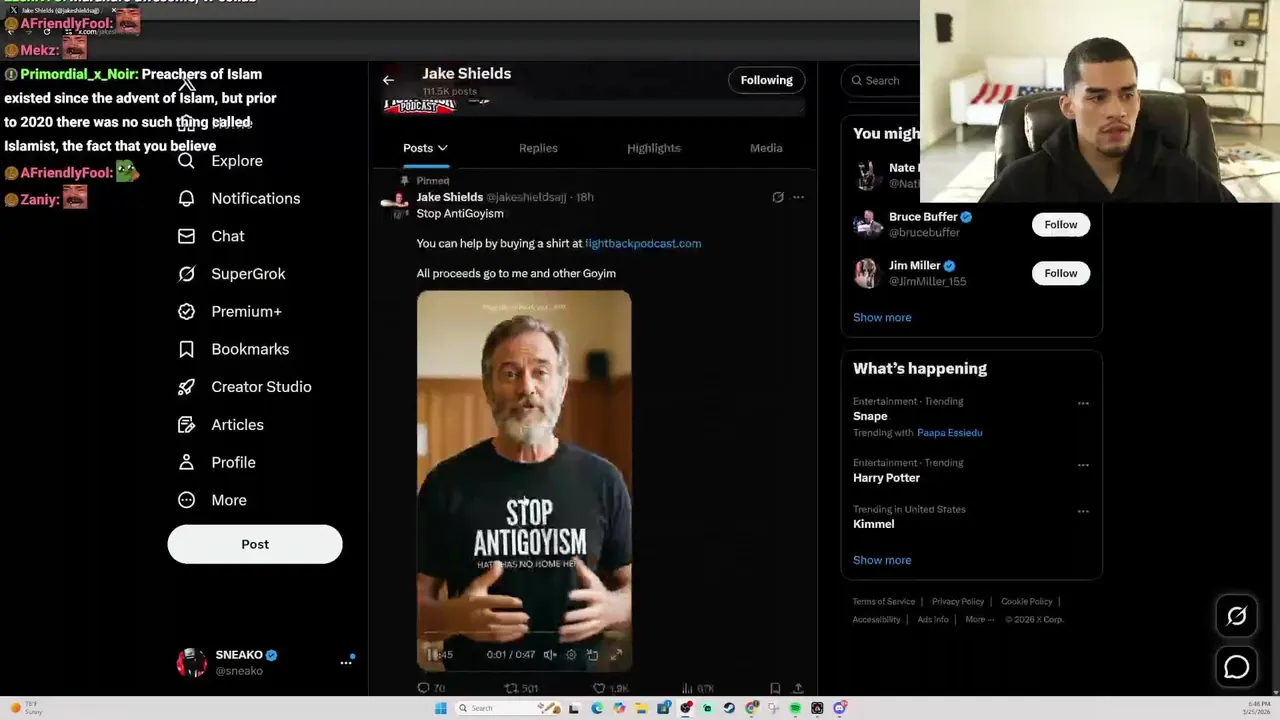1280x720 pixels.
Task: Toggle the video mute speaker icon
Action: point(550,654)
